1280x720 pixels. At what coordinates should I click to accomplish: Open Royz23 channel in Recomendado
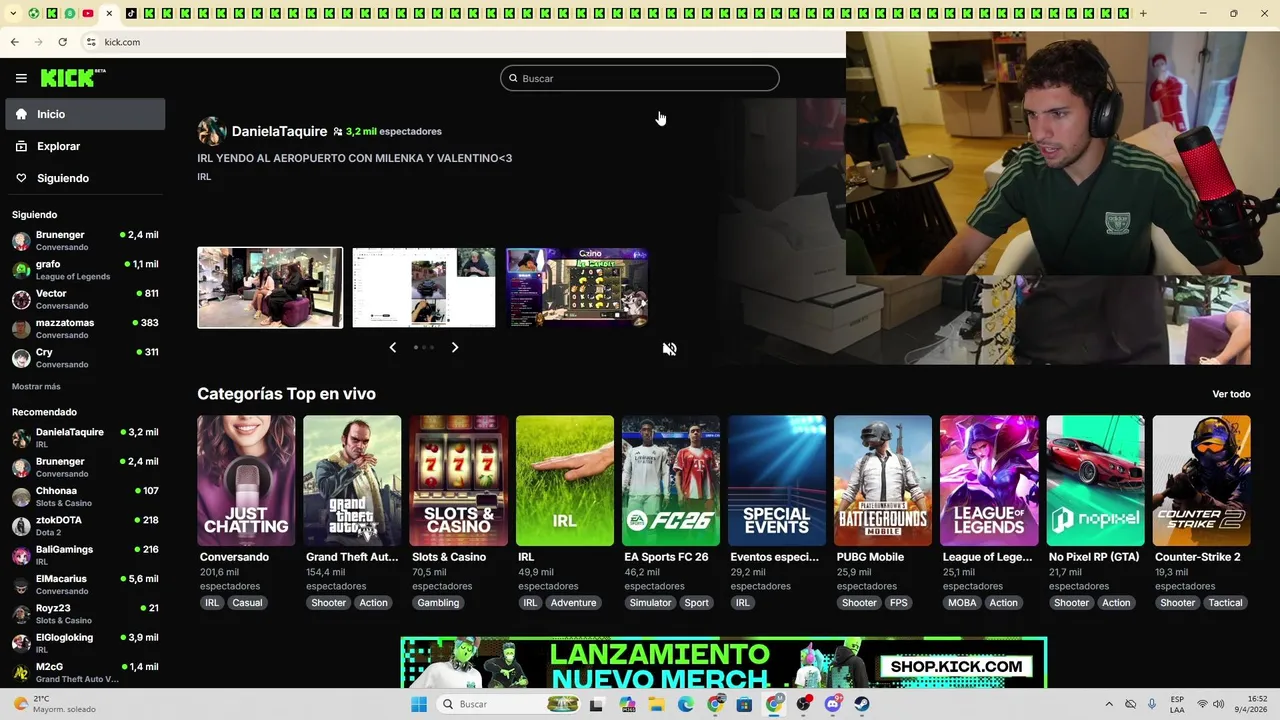click(85, 613)
